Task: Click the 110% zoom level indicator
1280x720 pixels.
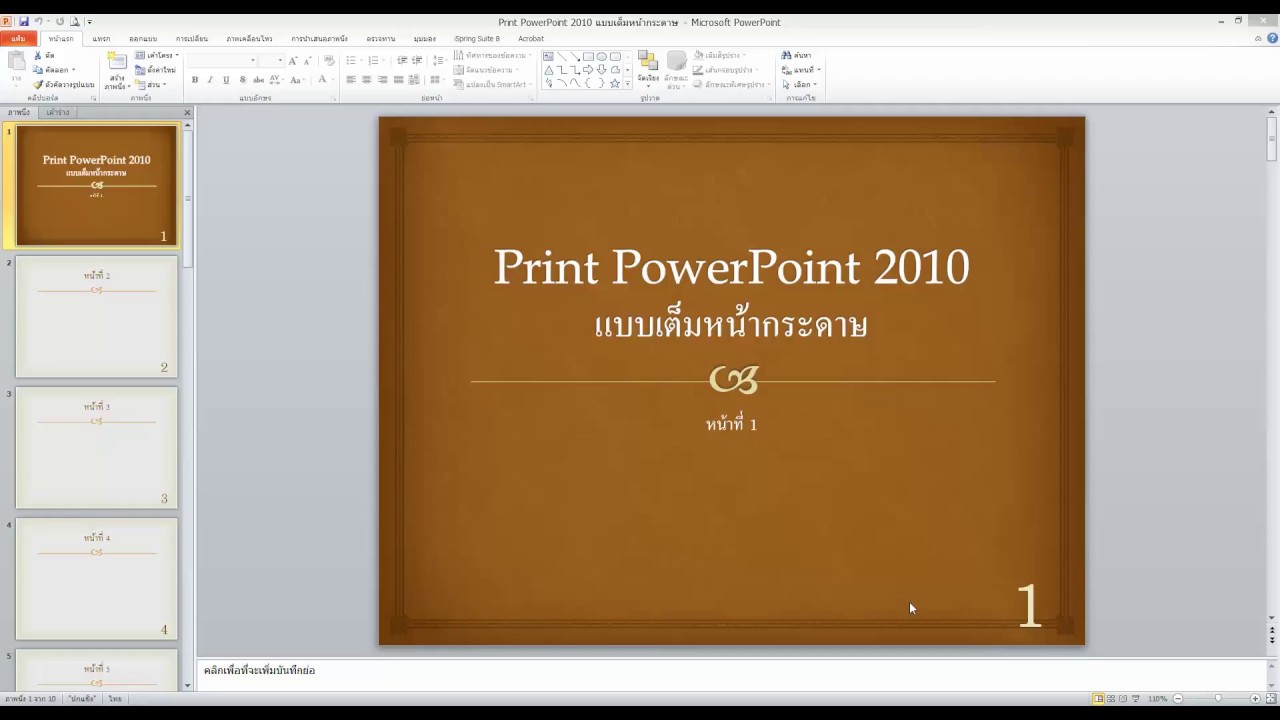Action: tap(1157, 698)
